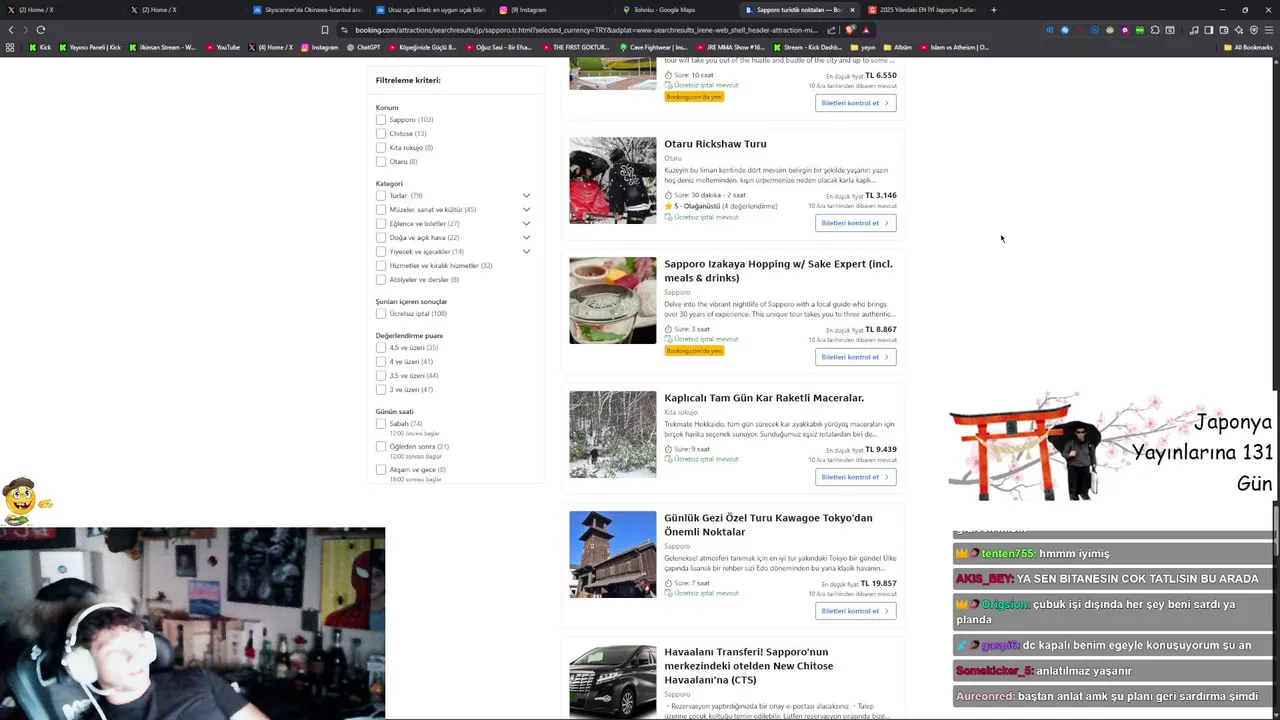The width and height of the screenshot is (1280, 720).
Task: Click Biletleri kontrol et for Izakaya Hopping
Action: coord(855,357)
